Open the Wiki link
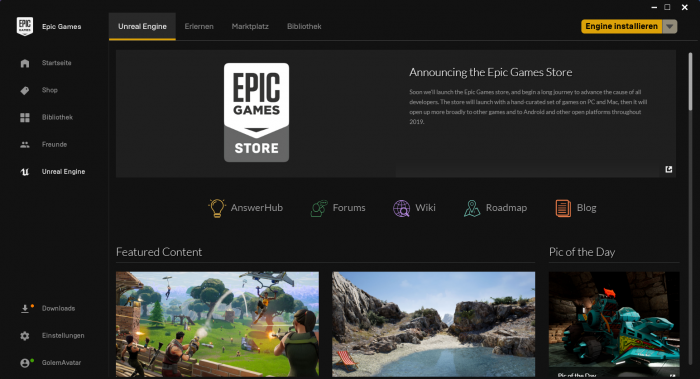Screen dimensions: 700x379 [x=425, y=208]
